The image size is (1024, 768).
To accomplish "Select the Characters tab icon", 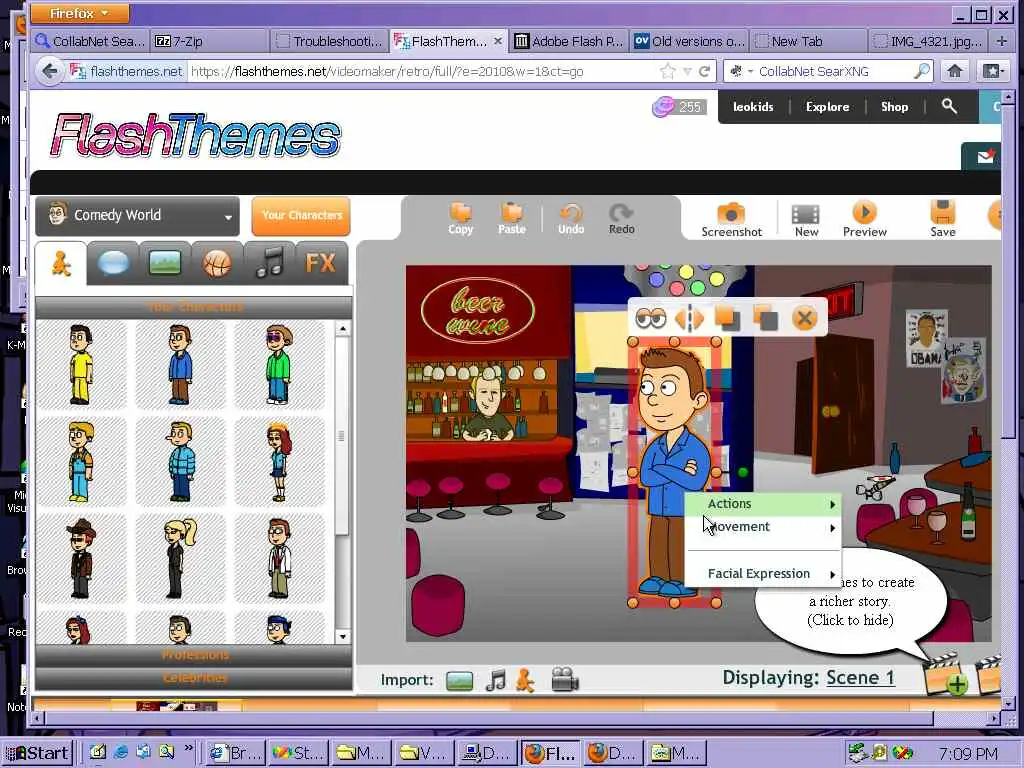I will 61,264.
